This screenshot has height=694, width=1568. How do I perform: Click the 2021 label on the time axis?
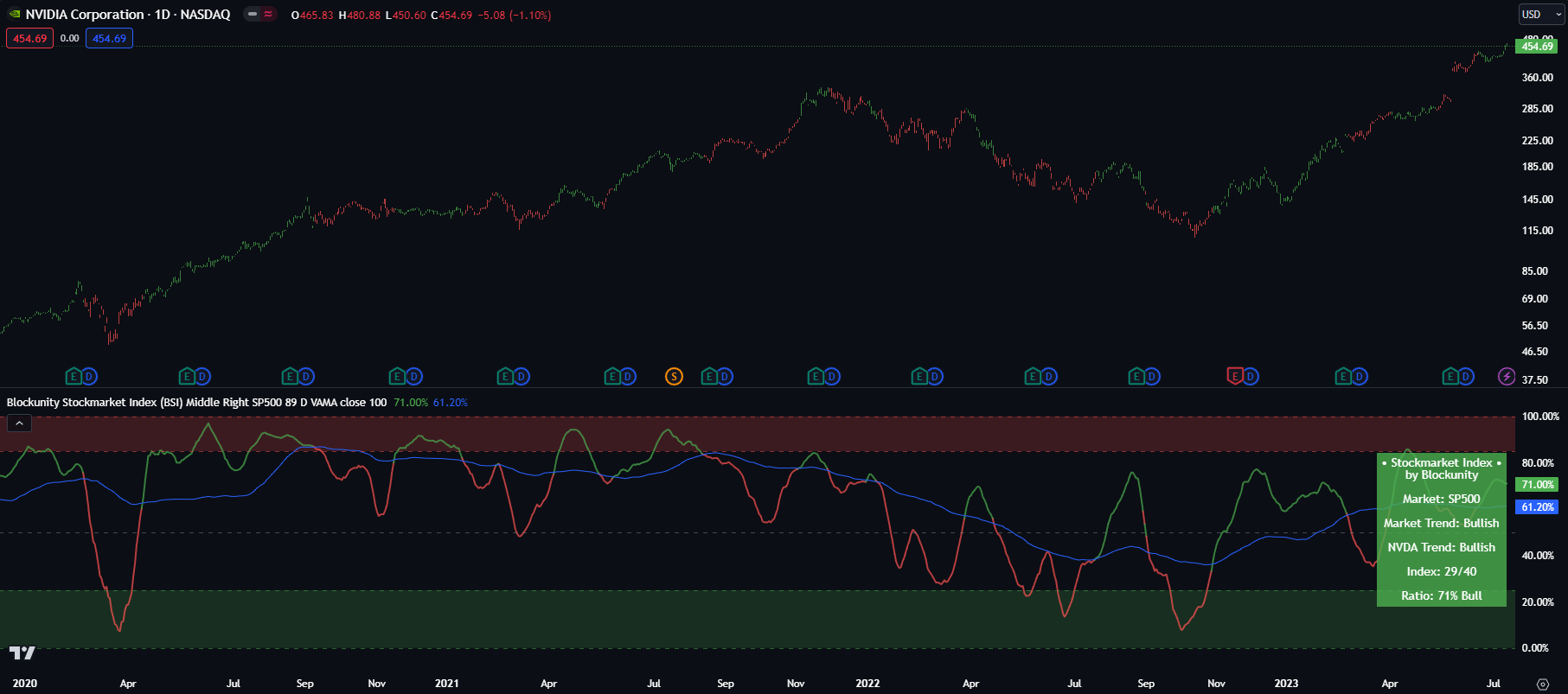pyautogui.click(x=447, y=684)
